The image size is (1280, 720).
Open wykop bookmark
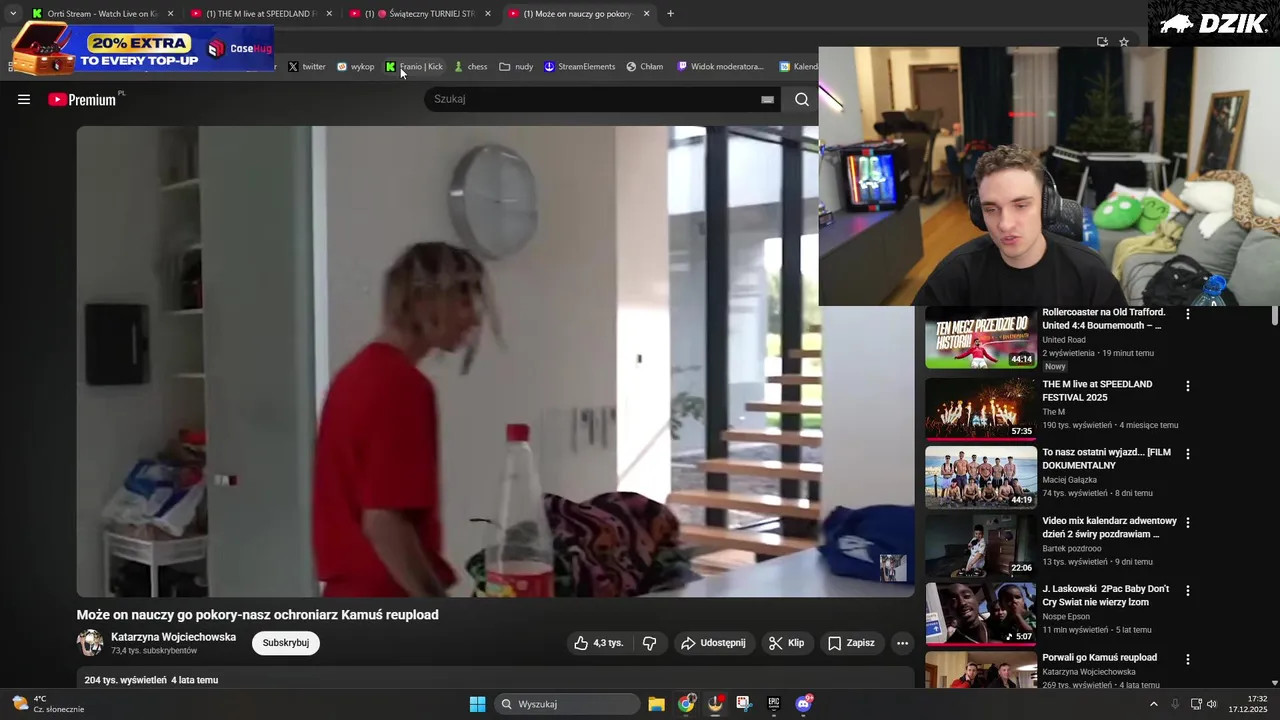tap(355, 67)
